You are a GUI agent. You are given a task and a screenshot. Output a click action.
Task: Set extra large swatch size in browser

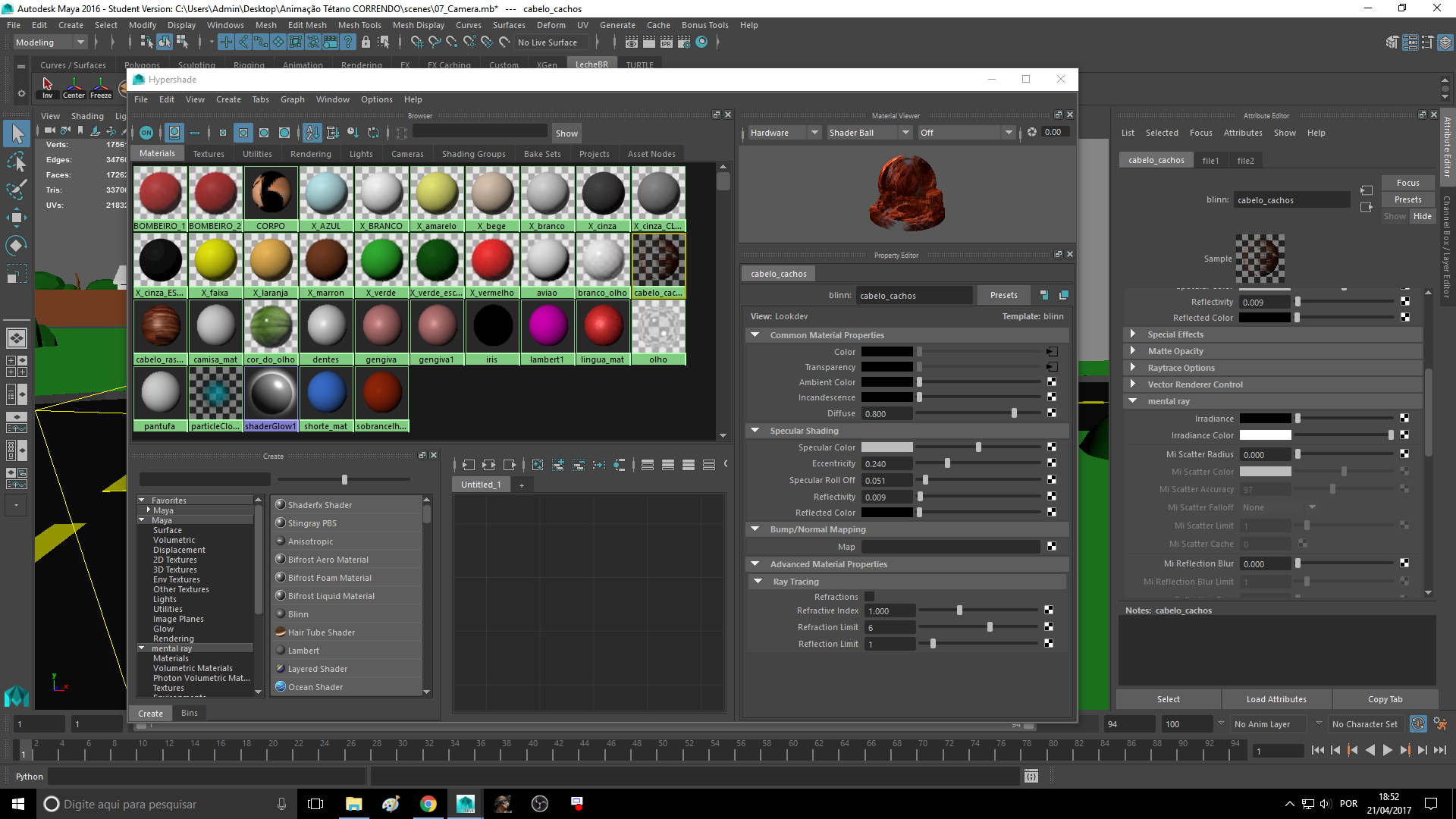pos(284,133)
